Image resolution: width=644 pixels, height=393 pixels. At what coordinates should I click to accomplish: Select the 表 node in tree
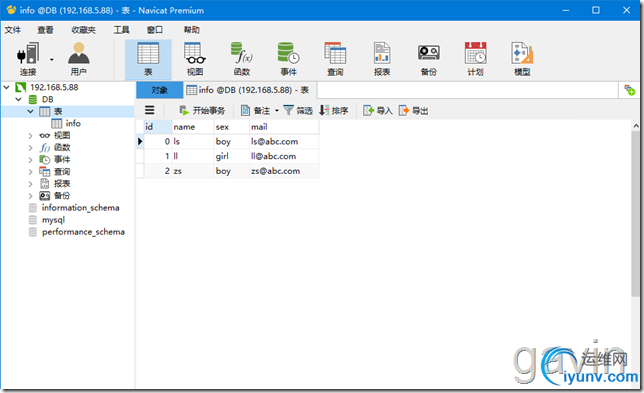[x=58, y=111]
